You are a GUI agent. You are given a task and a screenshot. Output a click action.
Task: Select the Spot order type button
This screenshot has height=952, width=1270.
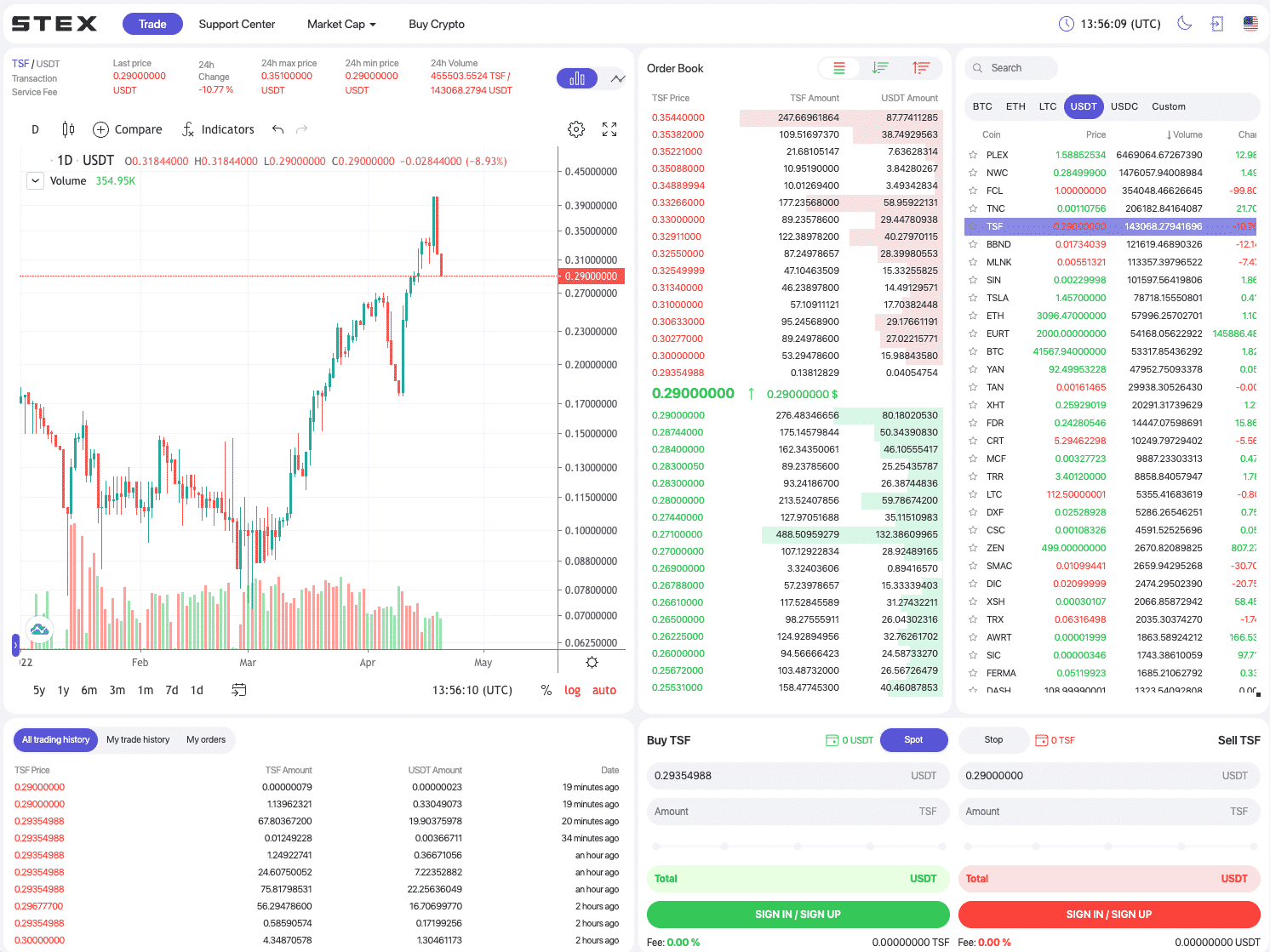click(x=913, y=740)
